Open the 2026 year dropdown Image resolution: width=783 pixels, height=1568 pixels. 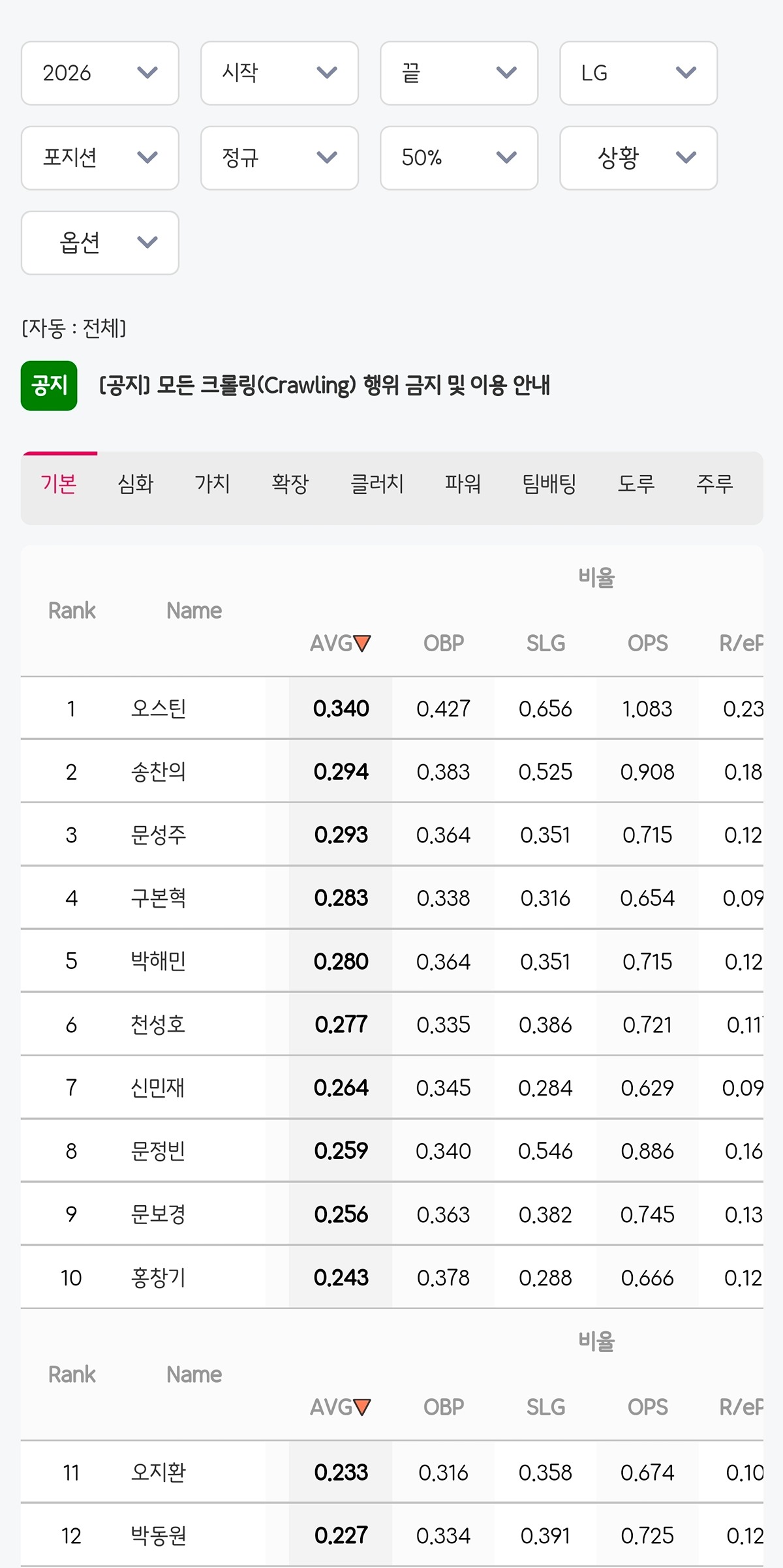point(100,73)
